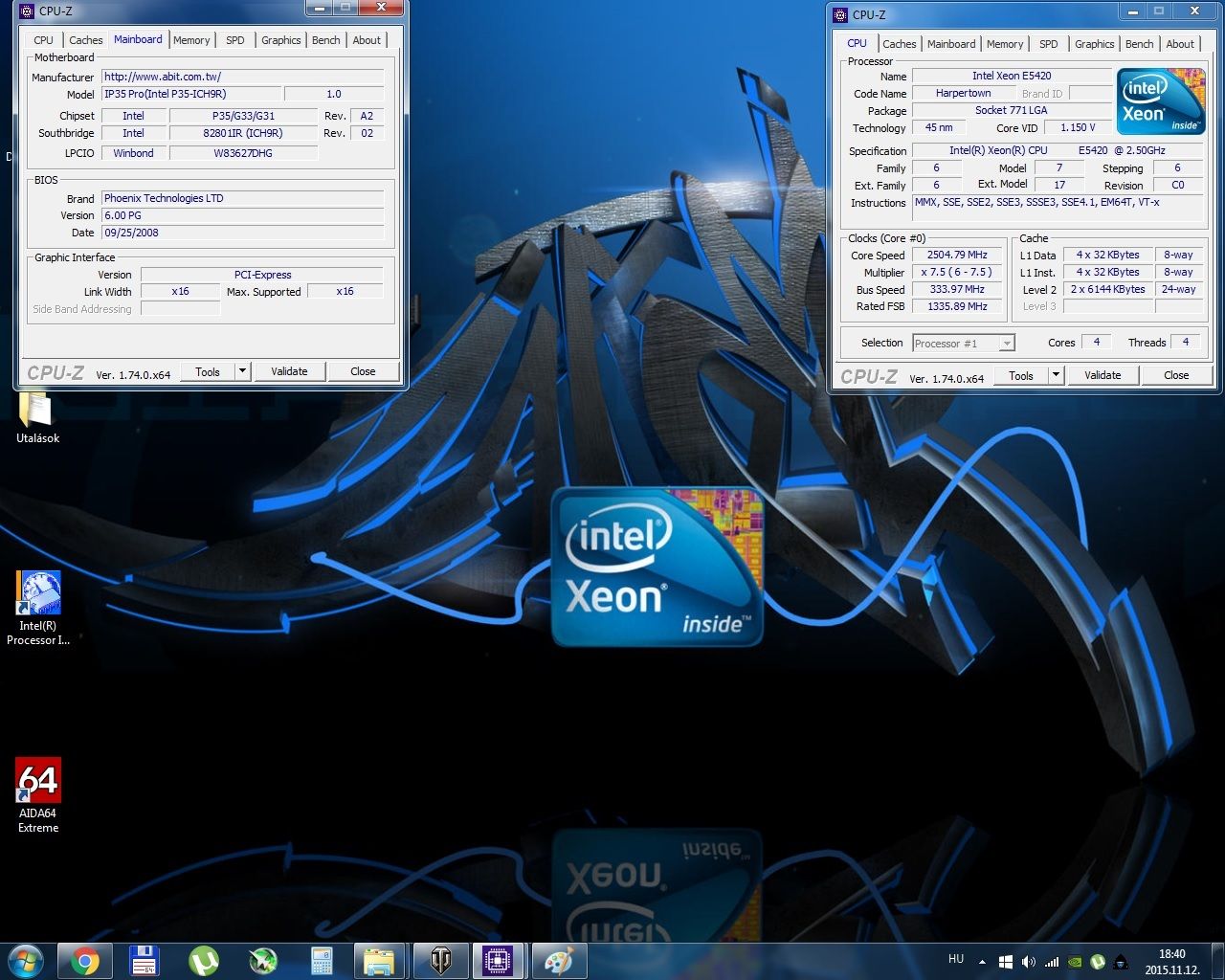Image resolution: width=1225 pixels, height=980 pixels.
Task: Click Validate in Mainboard window
Action: 289,371
